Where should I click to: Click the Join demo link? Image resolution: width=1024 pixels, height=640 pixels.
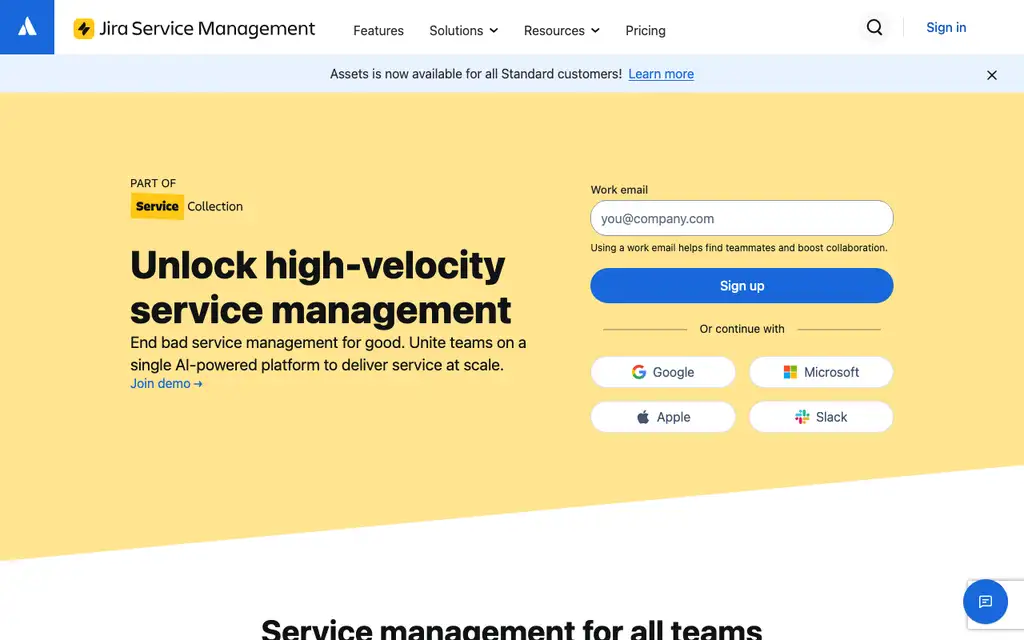[166, 383]
